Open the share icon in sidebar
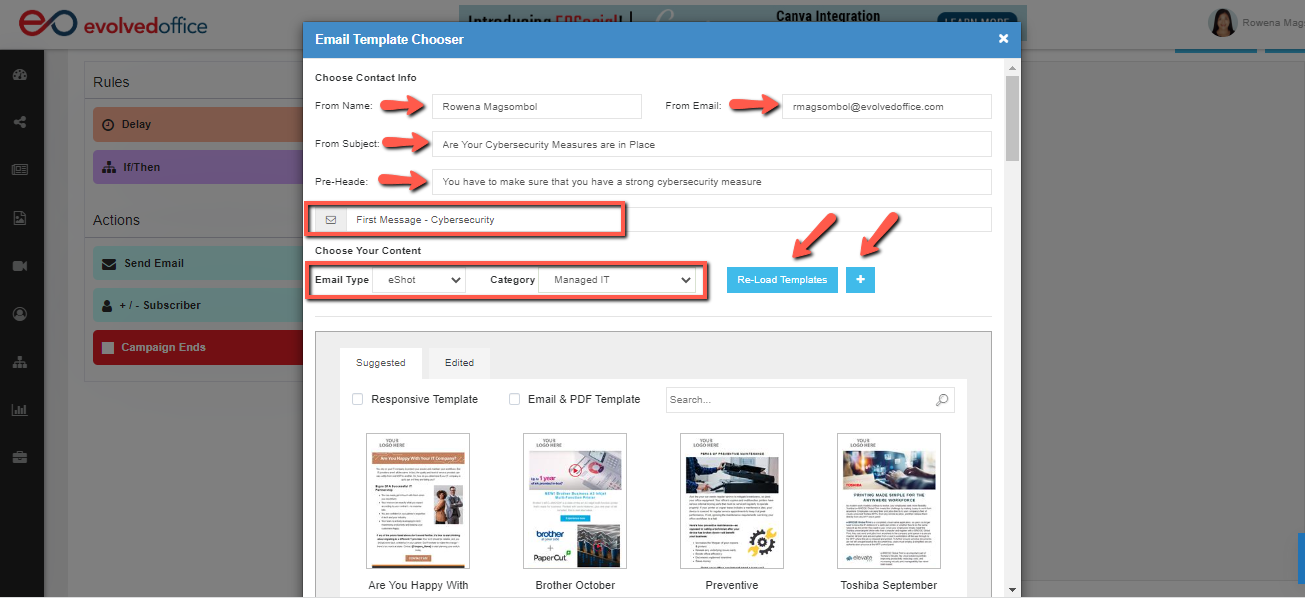1305x601 pixels. coord(19,123)
